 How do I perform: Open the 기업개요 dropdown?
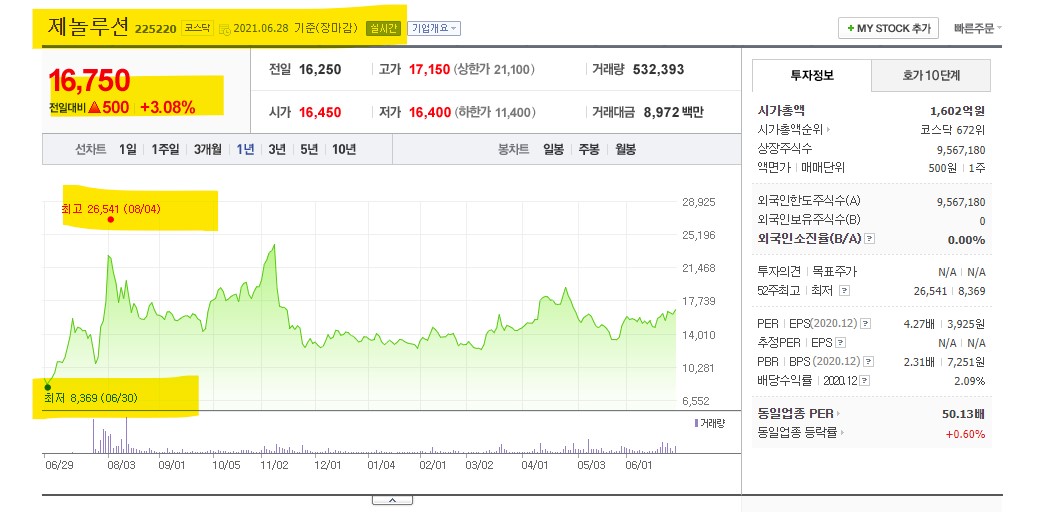[434, 29]
